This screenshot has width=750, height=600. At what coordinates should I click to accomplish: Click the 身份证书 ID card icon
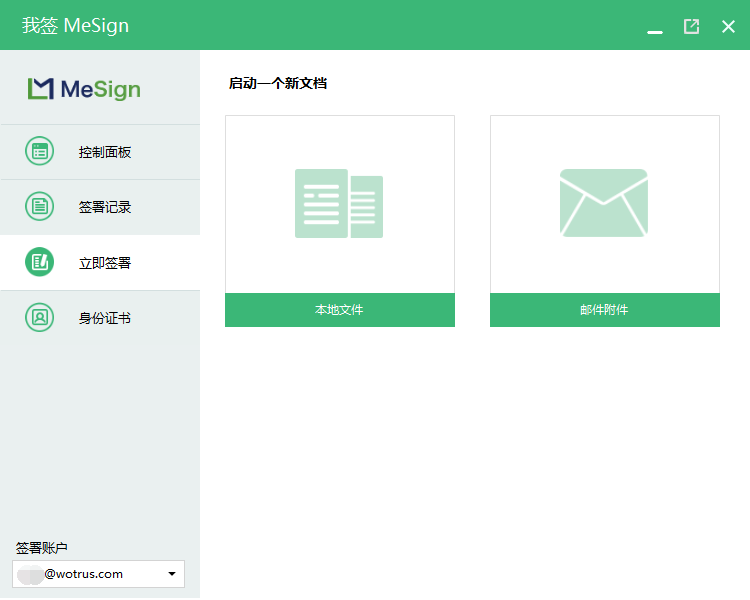tap(39, 318)
